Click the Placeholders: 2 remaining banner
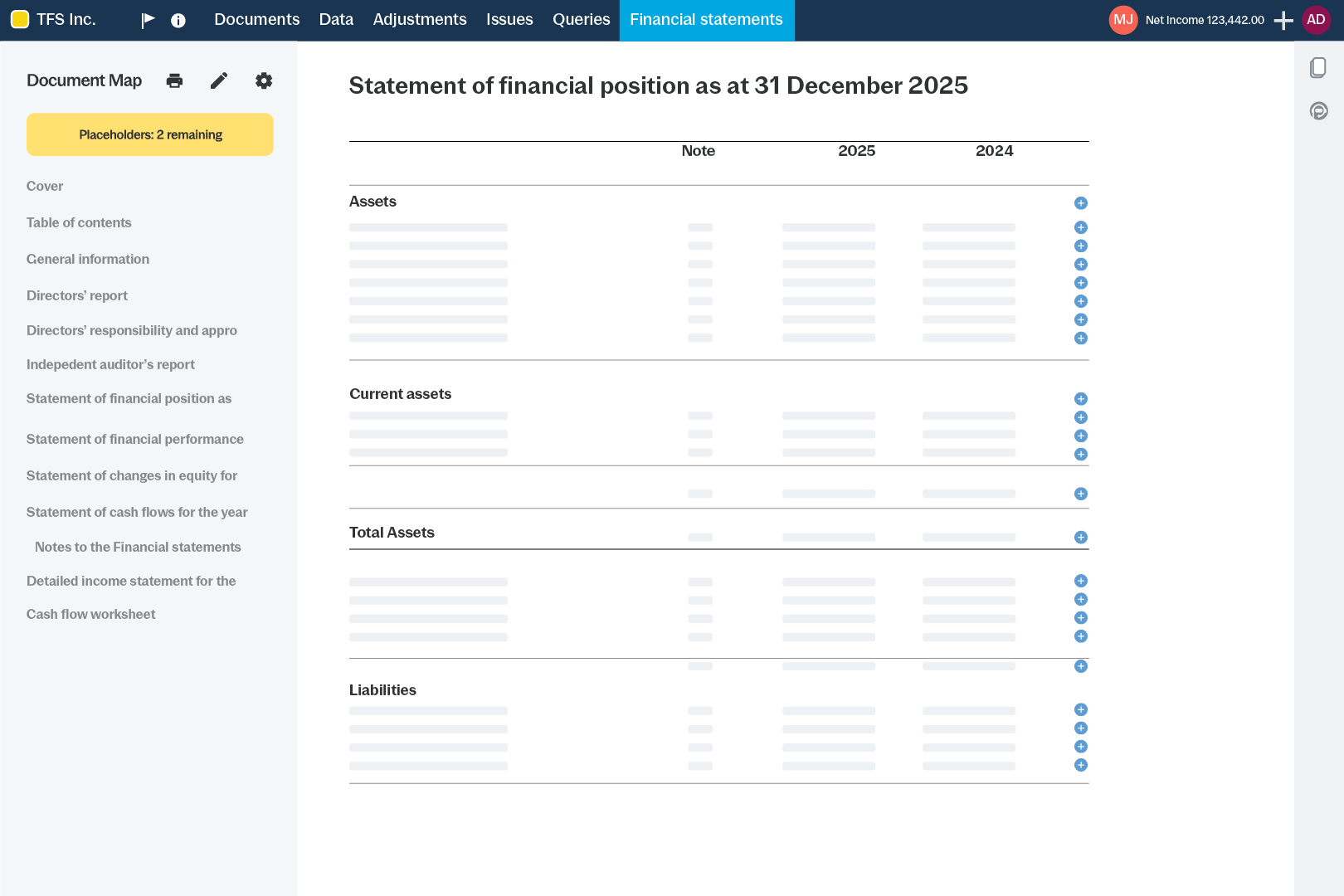Viewport: 1344px width, 896px height. pyautogui.click(x=149, y=134)
